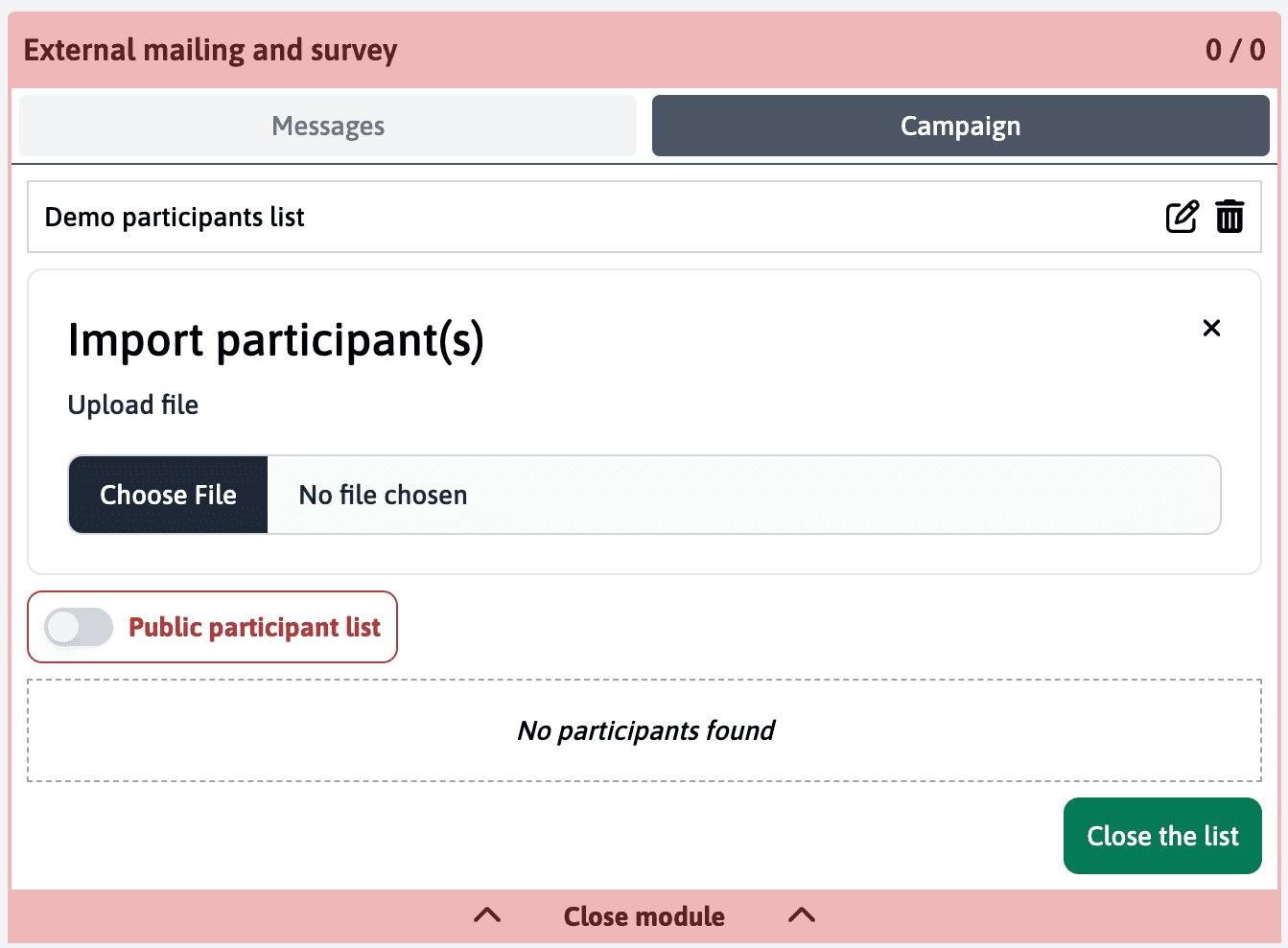
Task: Click the No file chosen text
Action: click(x=383, y=496)
